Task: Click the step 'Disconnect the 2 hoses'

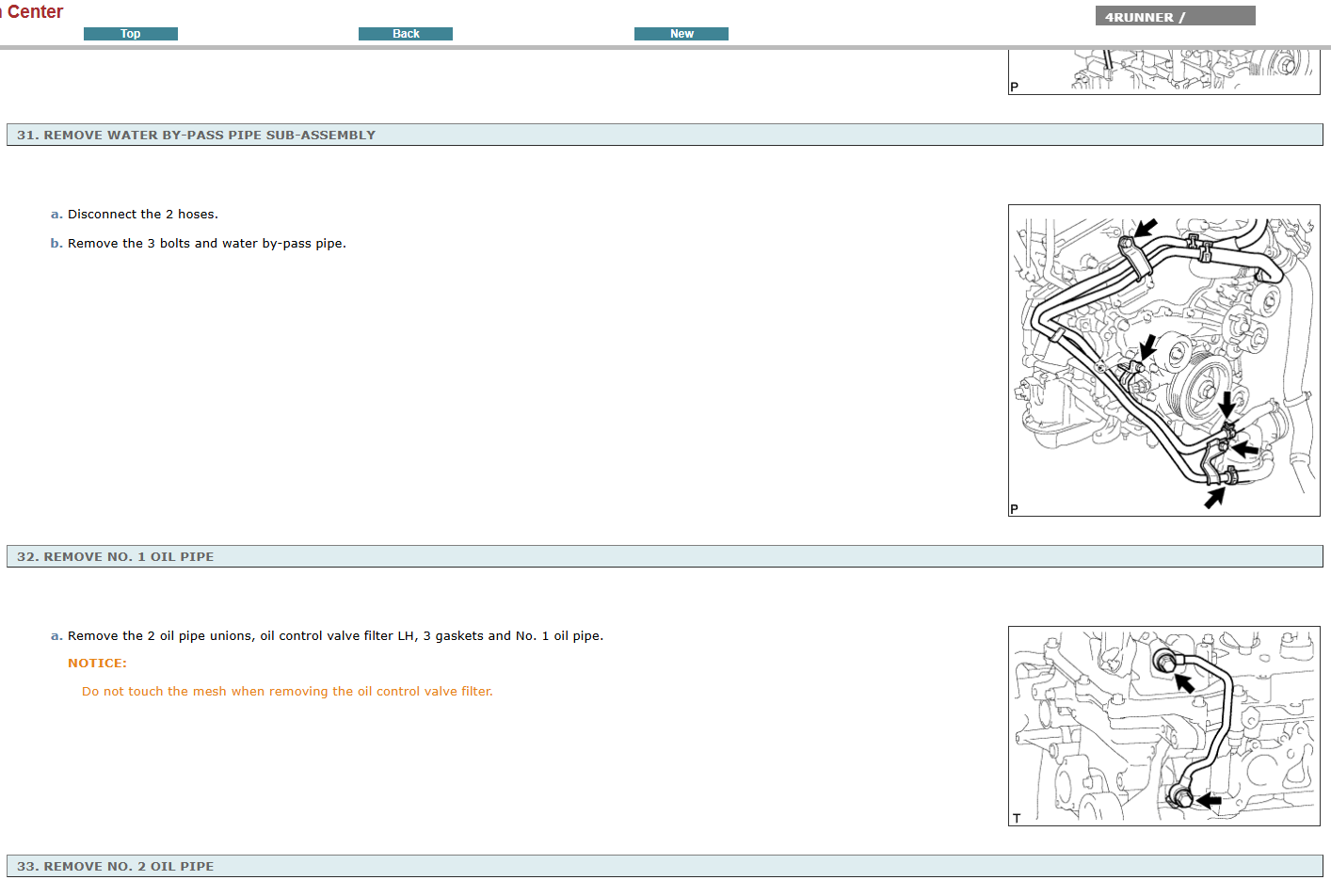Action: click(142, 215)
